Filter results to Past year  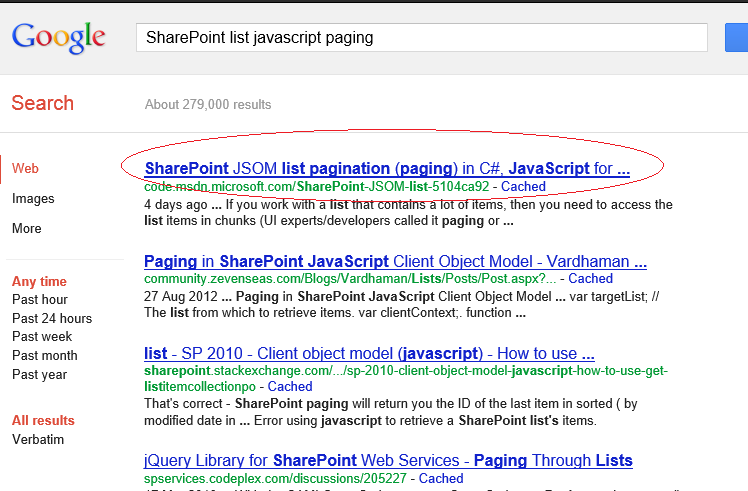point(40,375)
